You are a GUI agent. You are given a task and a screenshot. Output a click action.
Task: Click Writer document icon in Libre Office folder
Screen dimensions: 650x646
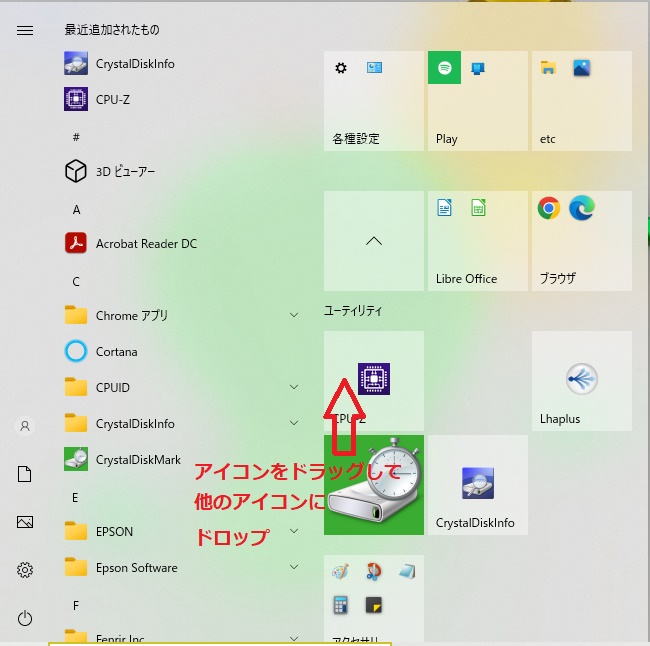[x=444, y=208]
